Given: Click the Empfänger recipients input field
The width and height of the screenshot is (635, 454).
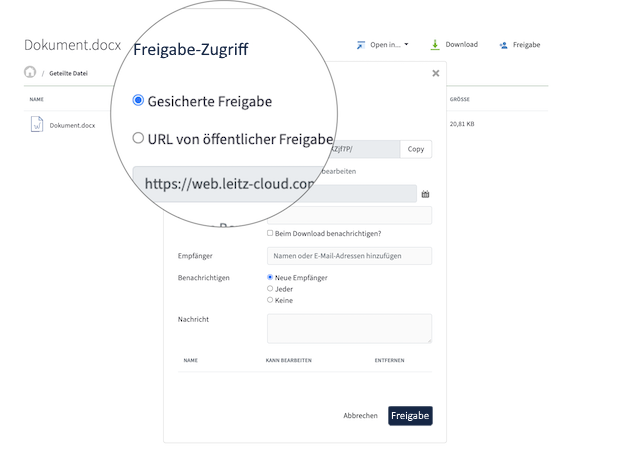Looking at the screenshot, I should (349, 256).
